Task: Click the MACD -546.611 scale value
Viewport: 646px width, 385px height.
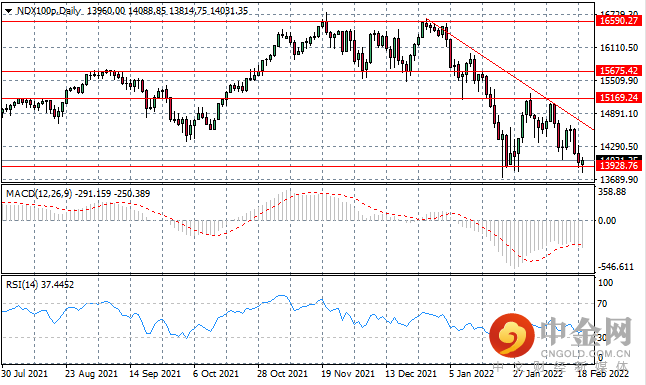Action: click(x=616, y=267)
